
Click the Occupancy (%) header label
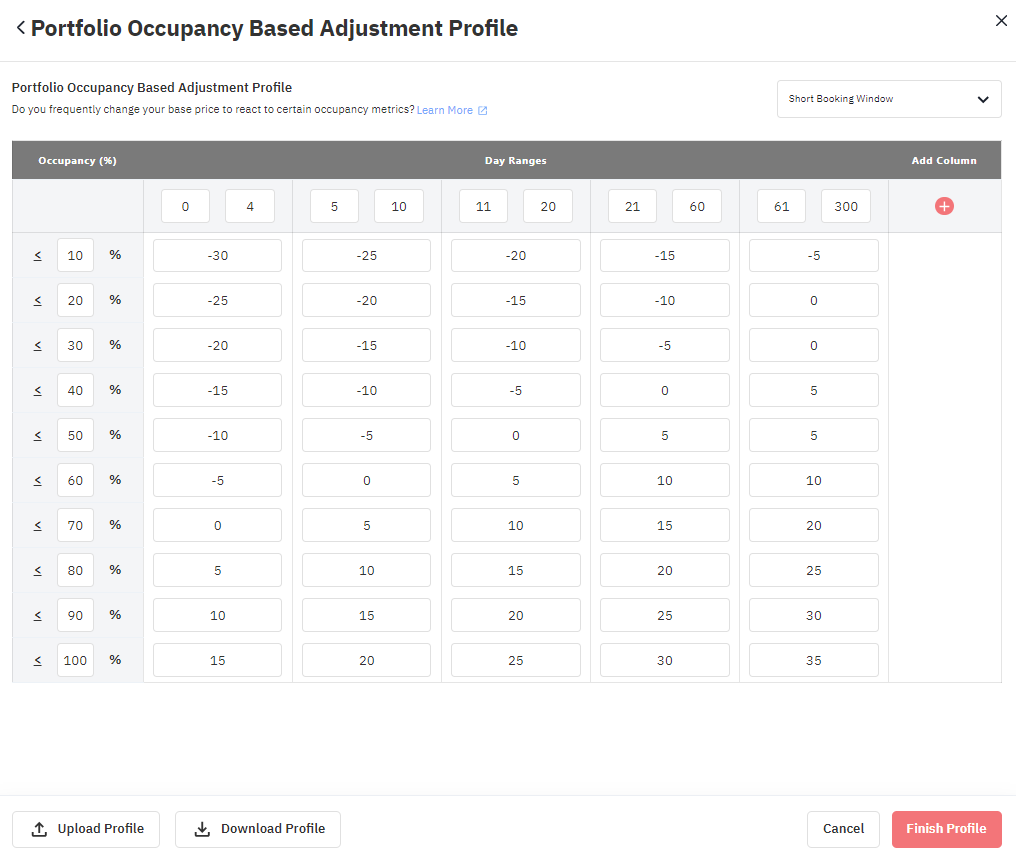pyautogui.click(x=77, y=161)
